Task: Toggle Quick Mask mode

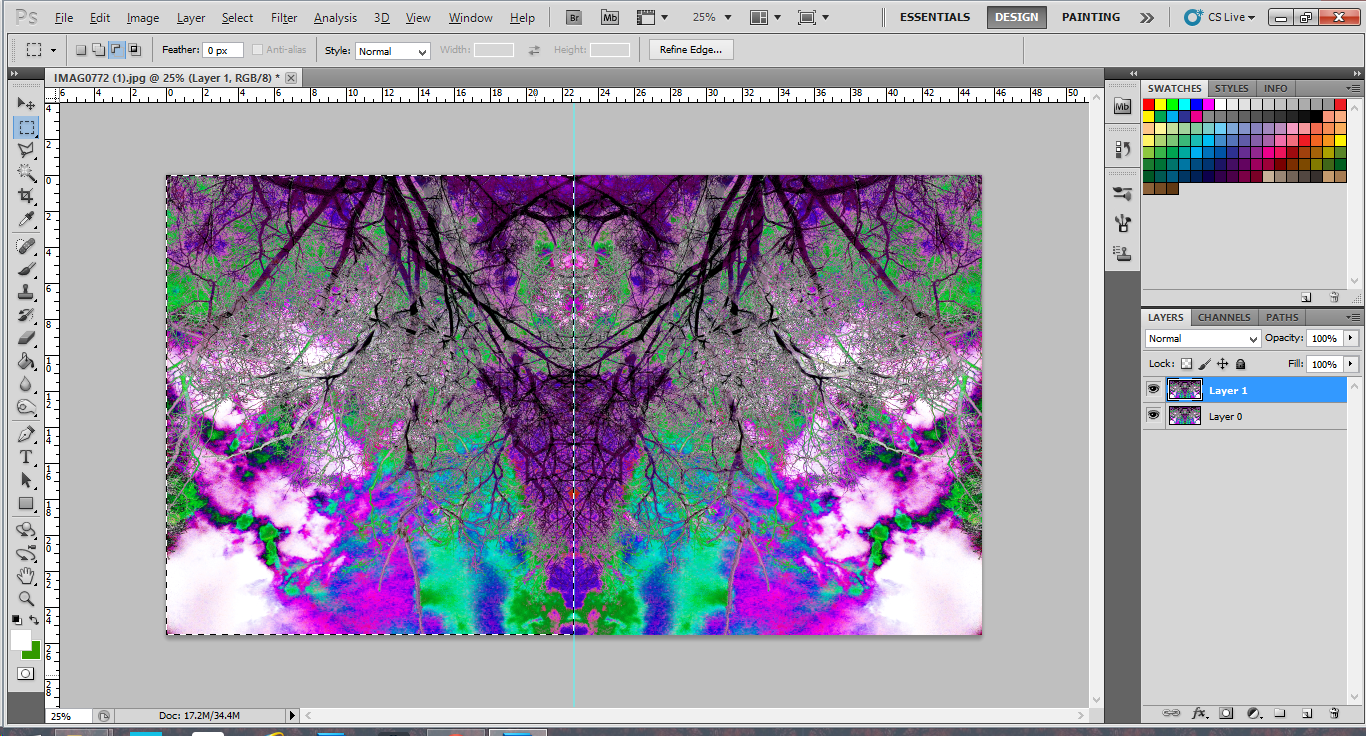Action: [26, 674]
